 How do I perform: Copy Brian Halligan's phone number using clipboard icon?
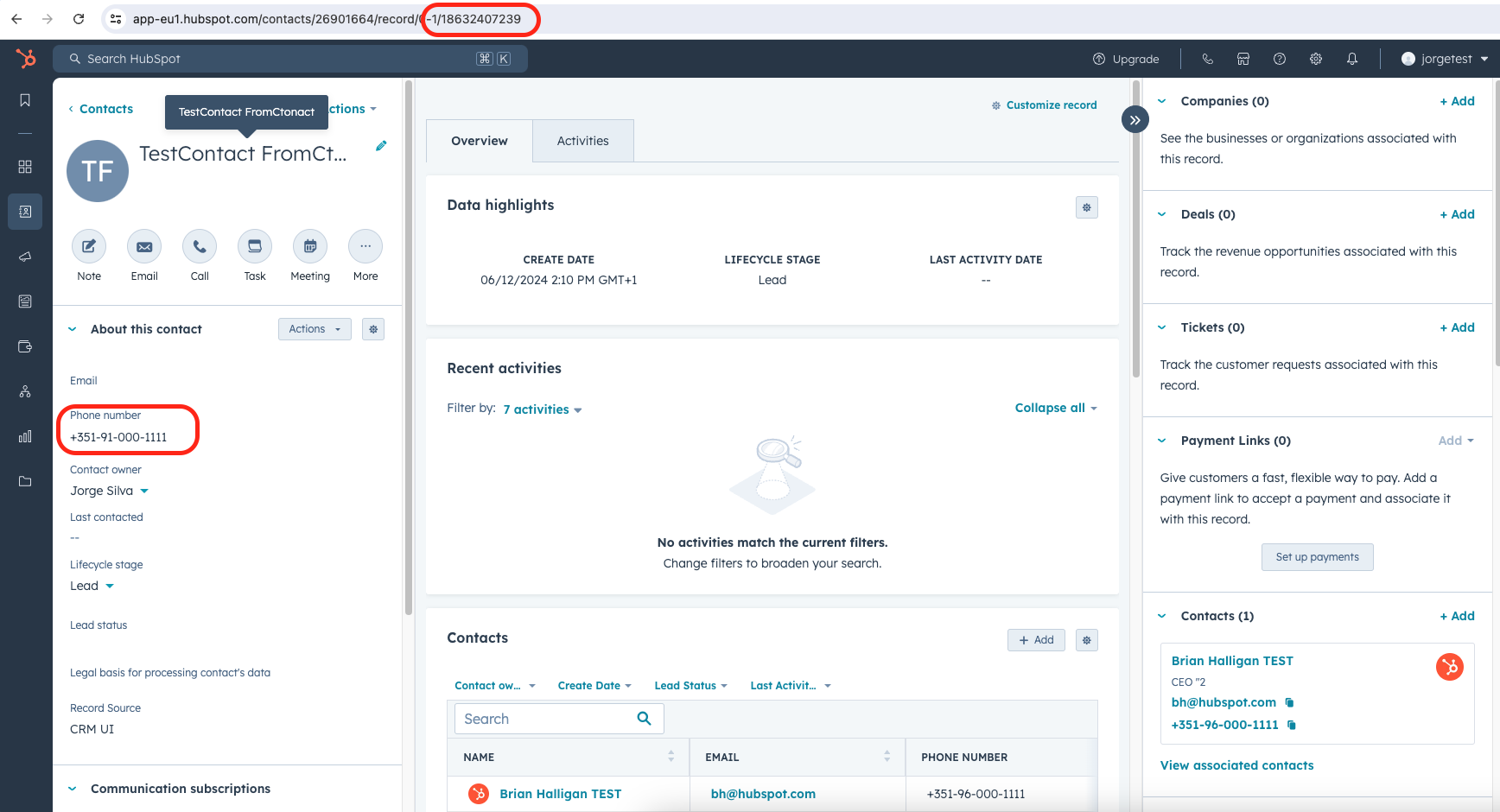pos(1291,725)
